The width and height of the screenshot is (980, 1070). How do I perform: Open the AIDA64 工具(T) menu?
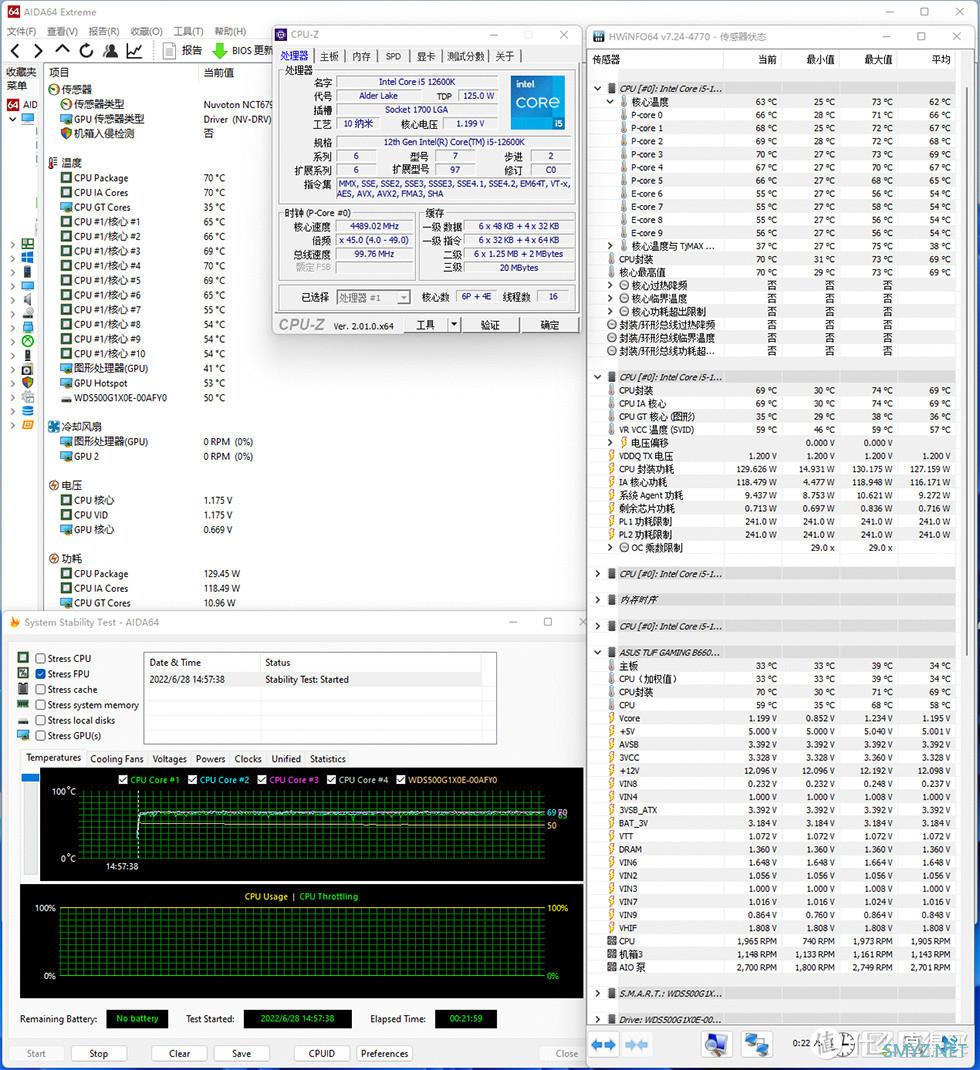tap(188, 31)
